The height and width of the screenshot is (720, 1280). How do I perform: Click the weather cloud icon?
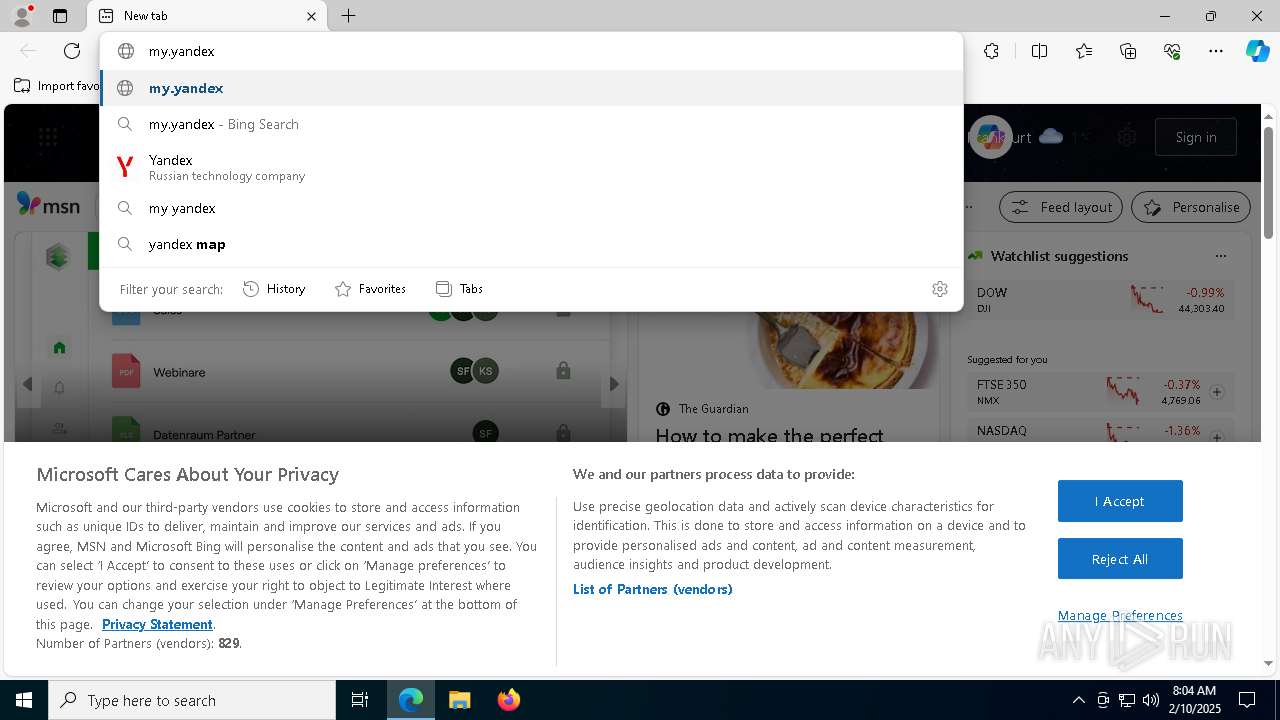[1051, 136]
